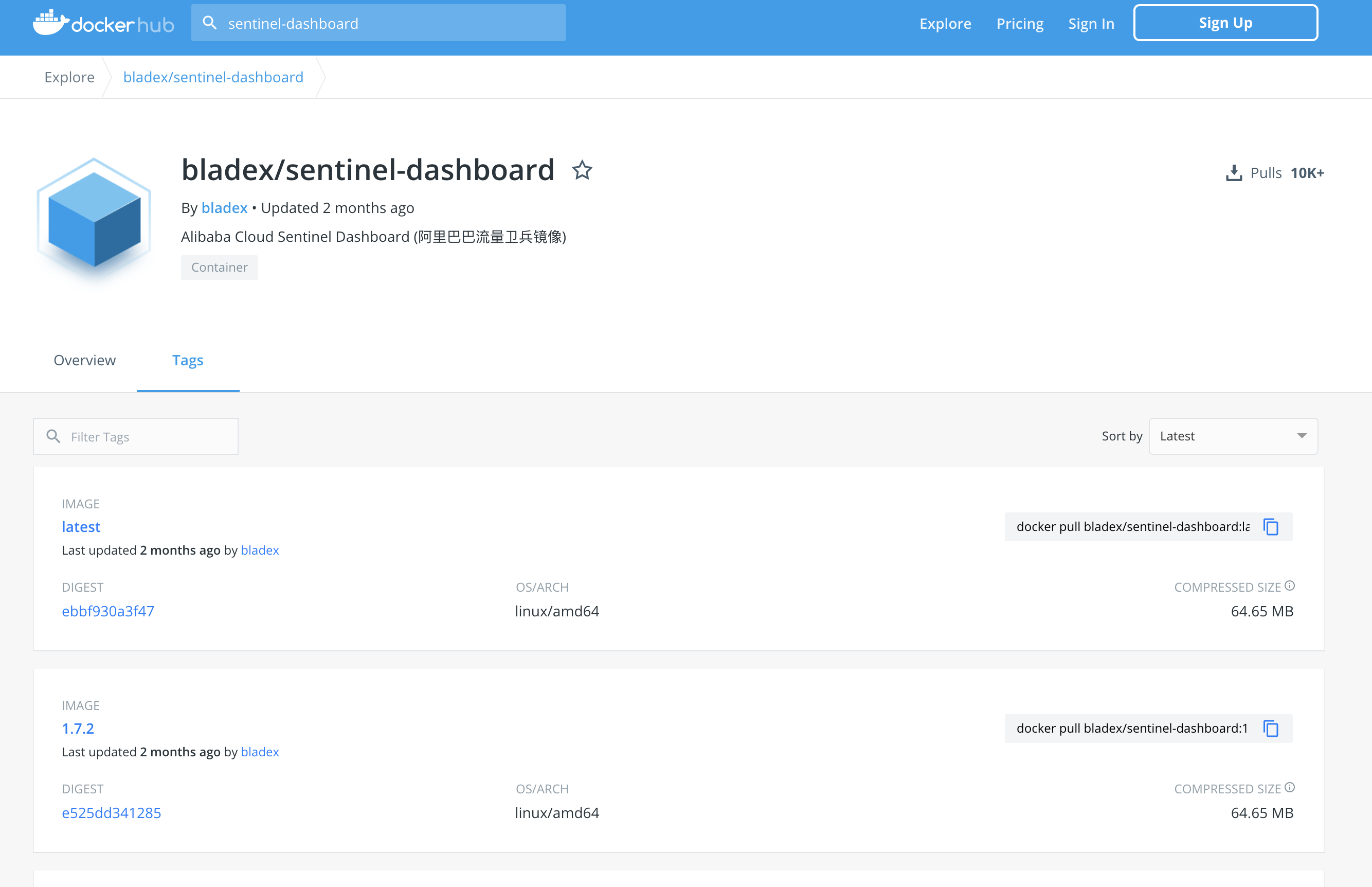Copy the docker pull command for latest tag
Screen dimensions: 1372x887
(x=1270, y=526)
